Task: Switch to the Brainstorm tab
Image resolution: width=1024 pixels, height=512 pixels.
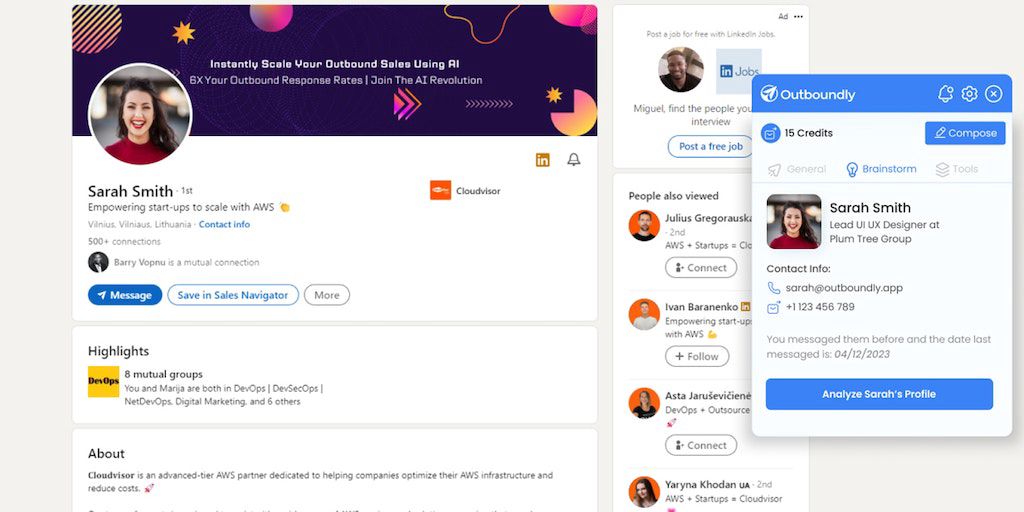Action: (x=881, y=169)
